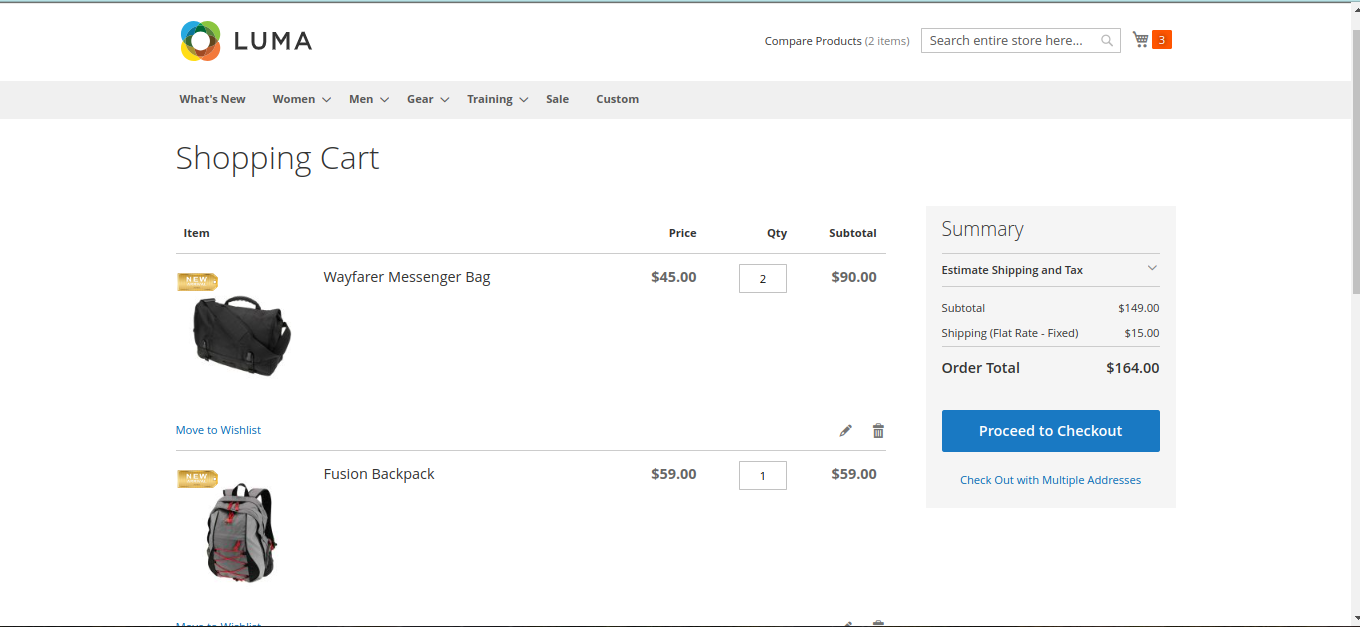Viewport: 1360px width, 627px height.
Task: Click the LUMA logo icon
Action: coord(201,41)
